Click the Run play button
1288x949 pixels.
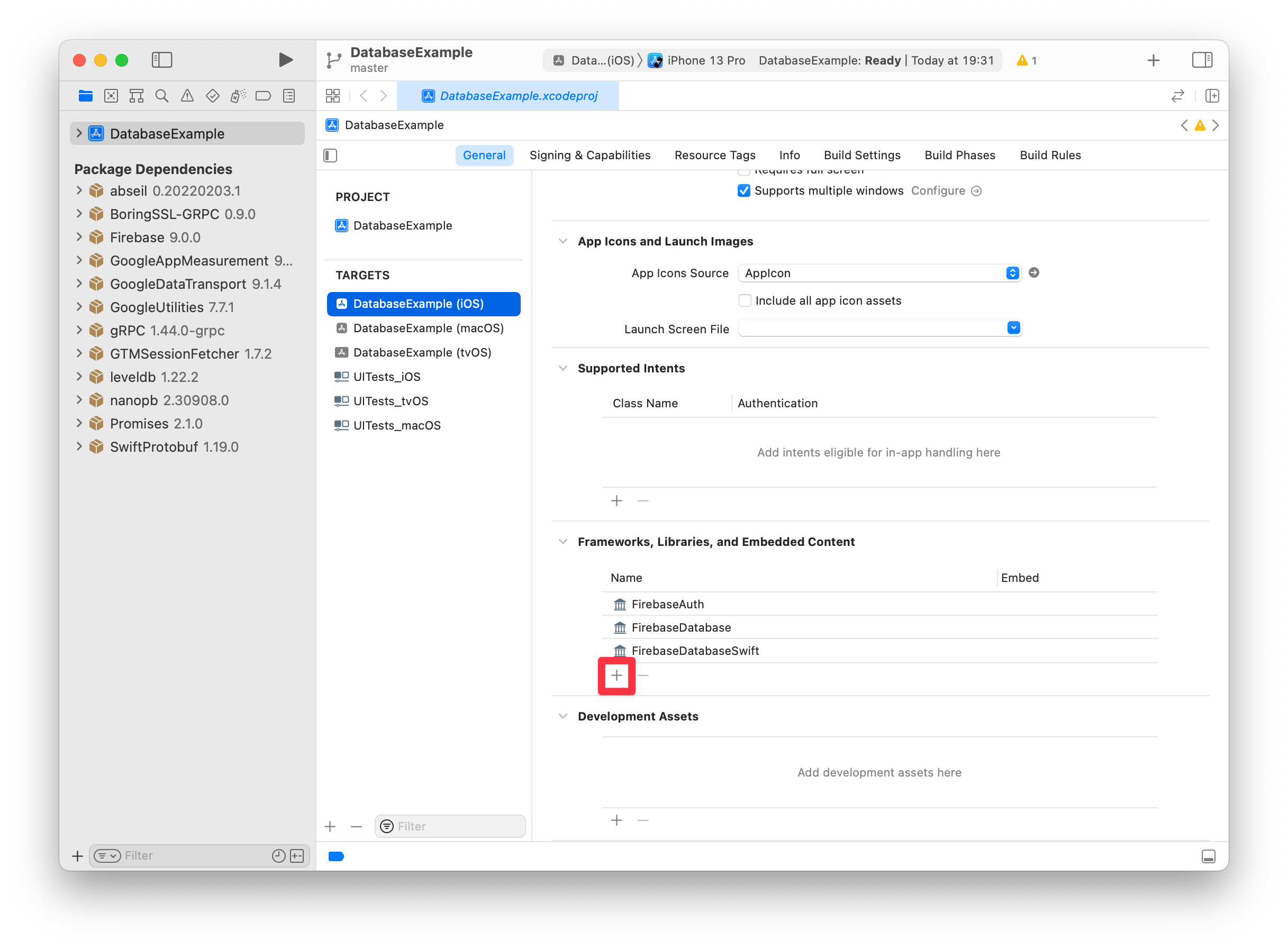point(286,60)
